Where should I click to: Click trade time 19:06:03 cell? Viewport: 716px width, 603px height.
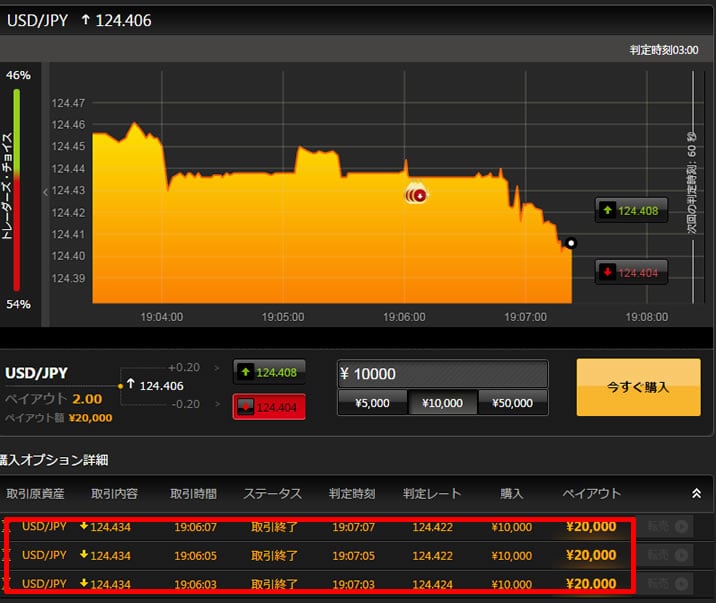click(195, 584)
